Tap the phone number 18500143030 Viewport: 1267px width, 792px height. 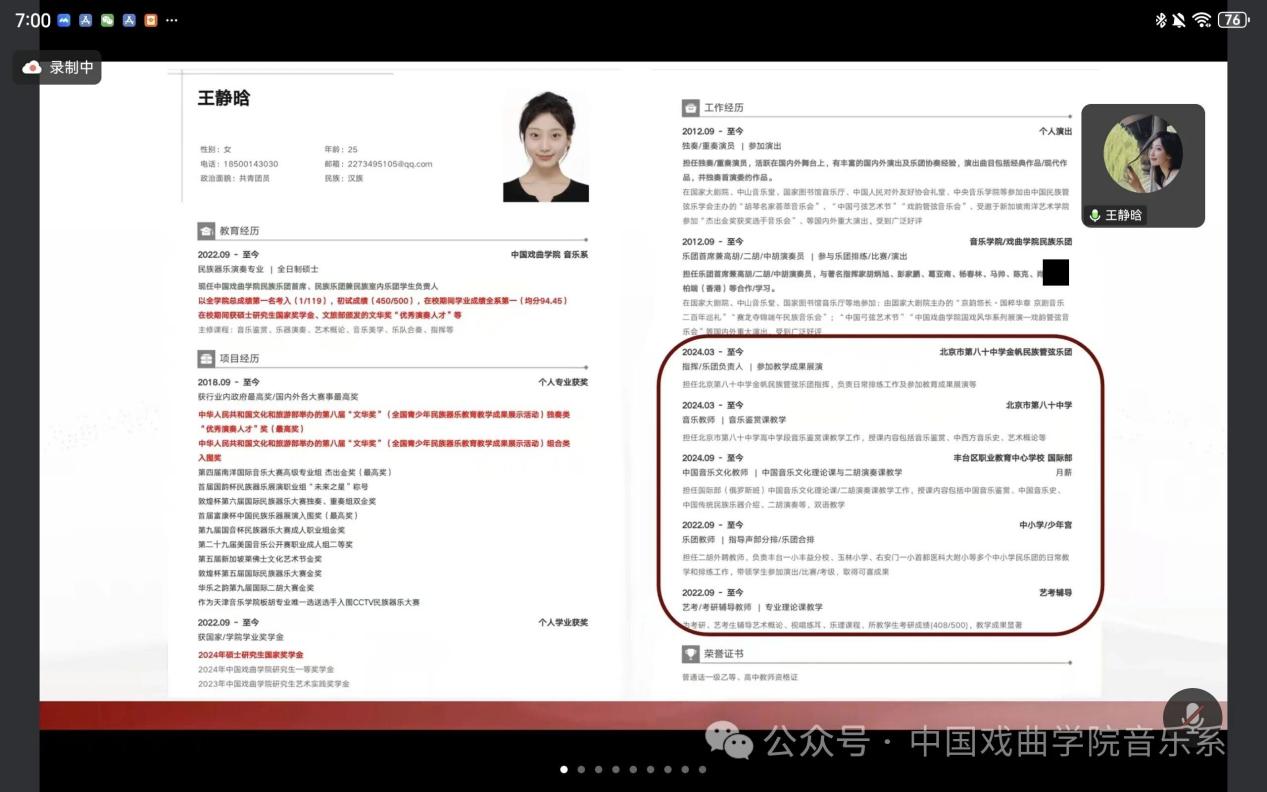[249, 164]
